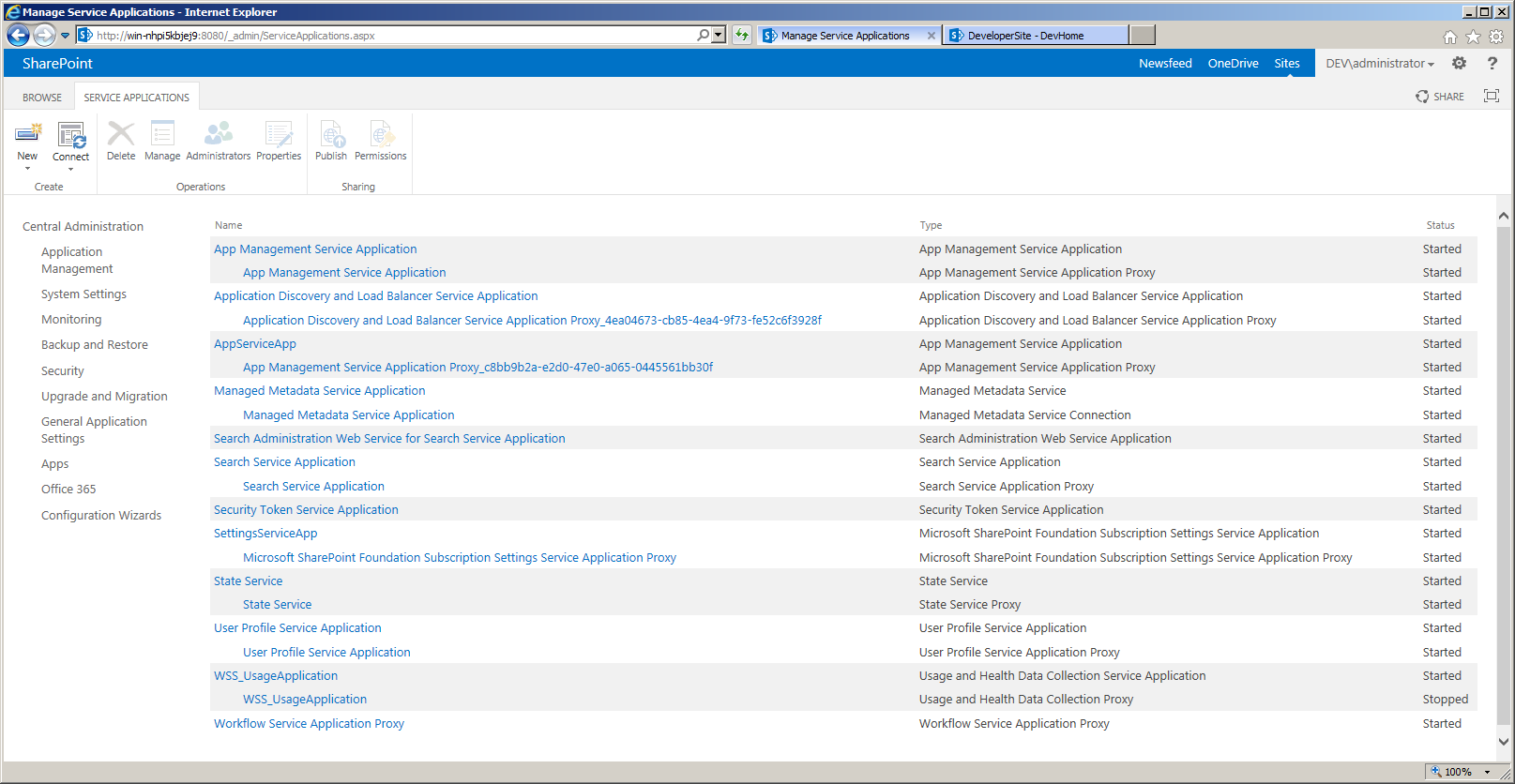
Task: Open the SharePoint settings gear
Action: (1459, 63)
